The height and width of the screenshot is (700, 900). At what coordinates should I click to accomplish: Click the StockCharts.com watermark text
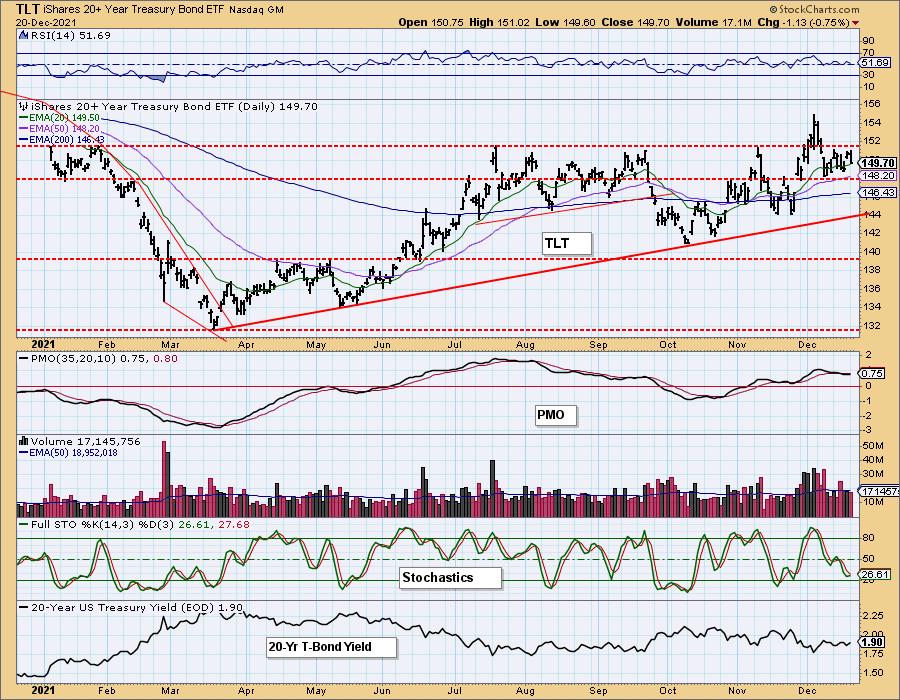pyautogui.click(x=814, y=9)
